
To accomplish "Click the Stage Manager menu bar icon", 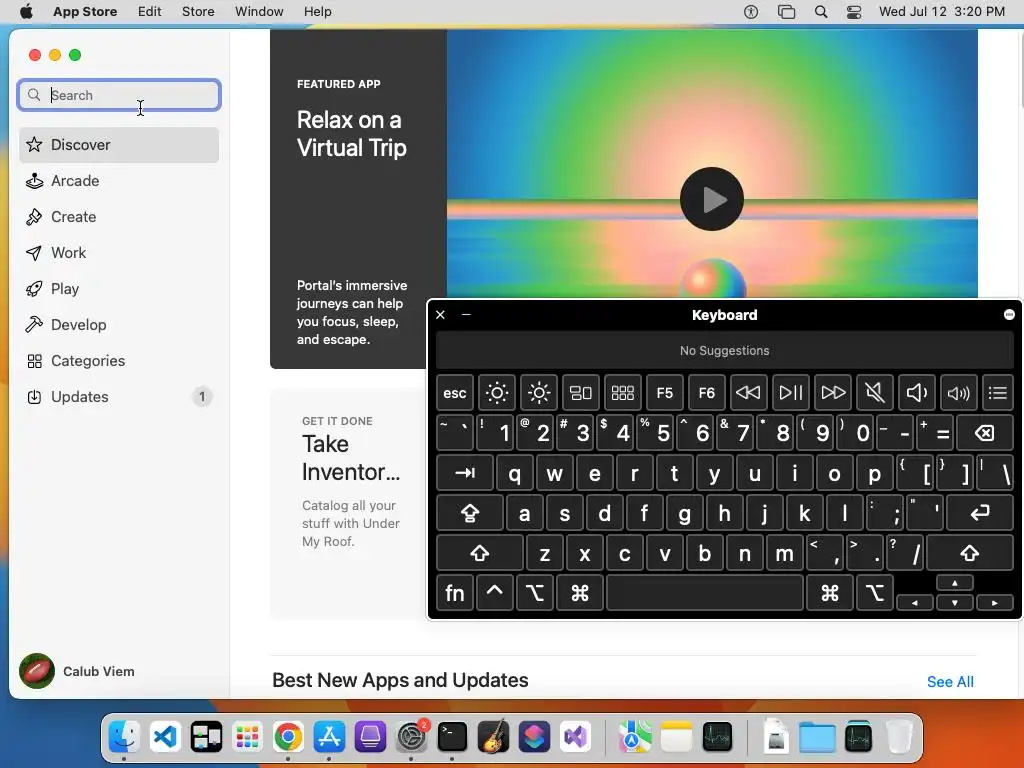I will [x=786, y=12].
